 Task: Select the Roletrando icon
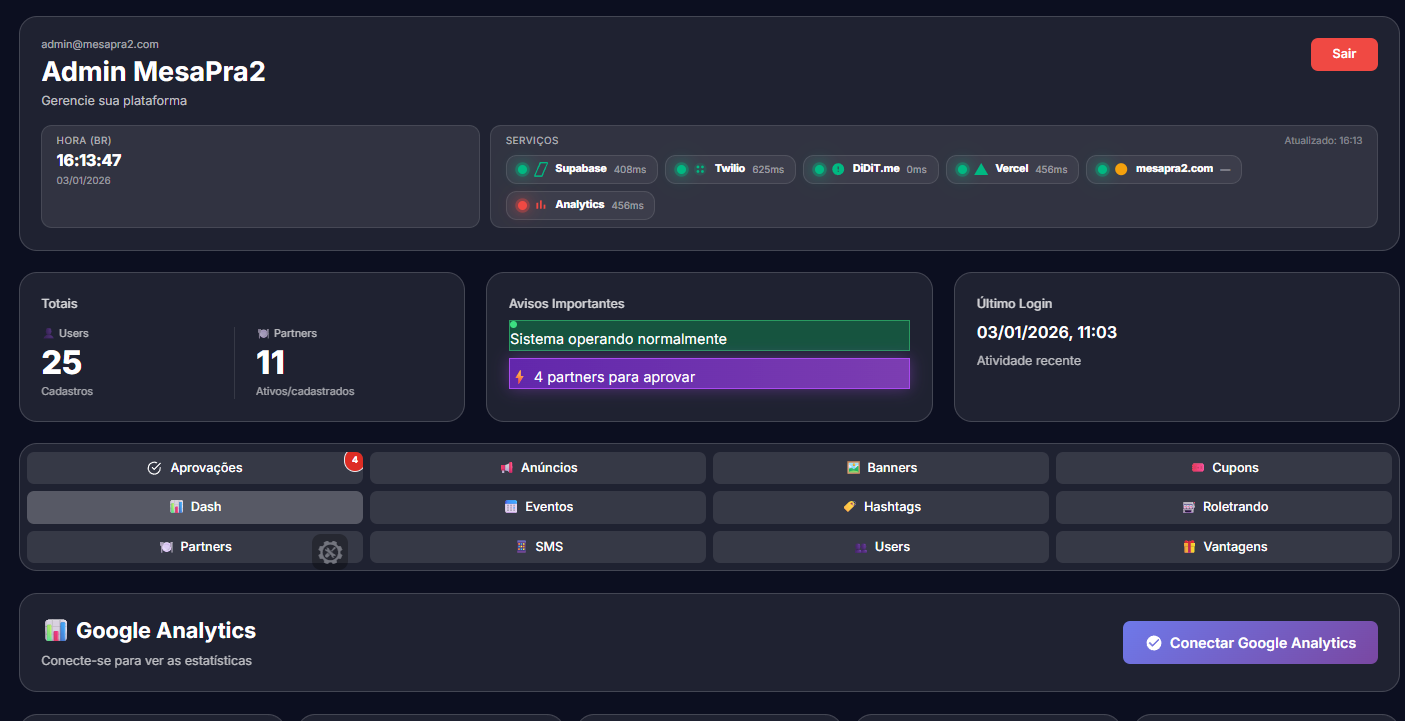1187,507
